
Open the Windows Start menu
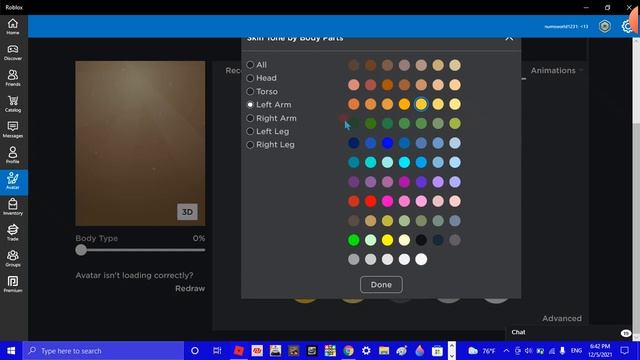[x=11, y=351]
